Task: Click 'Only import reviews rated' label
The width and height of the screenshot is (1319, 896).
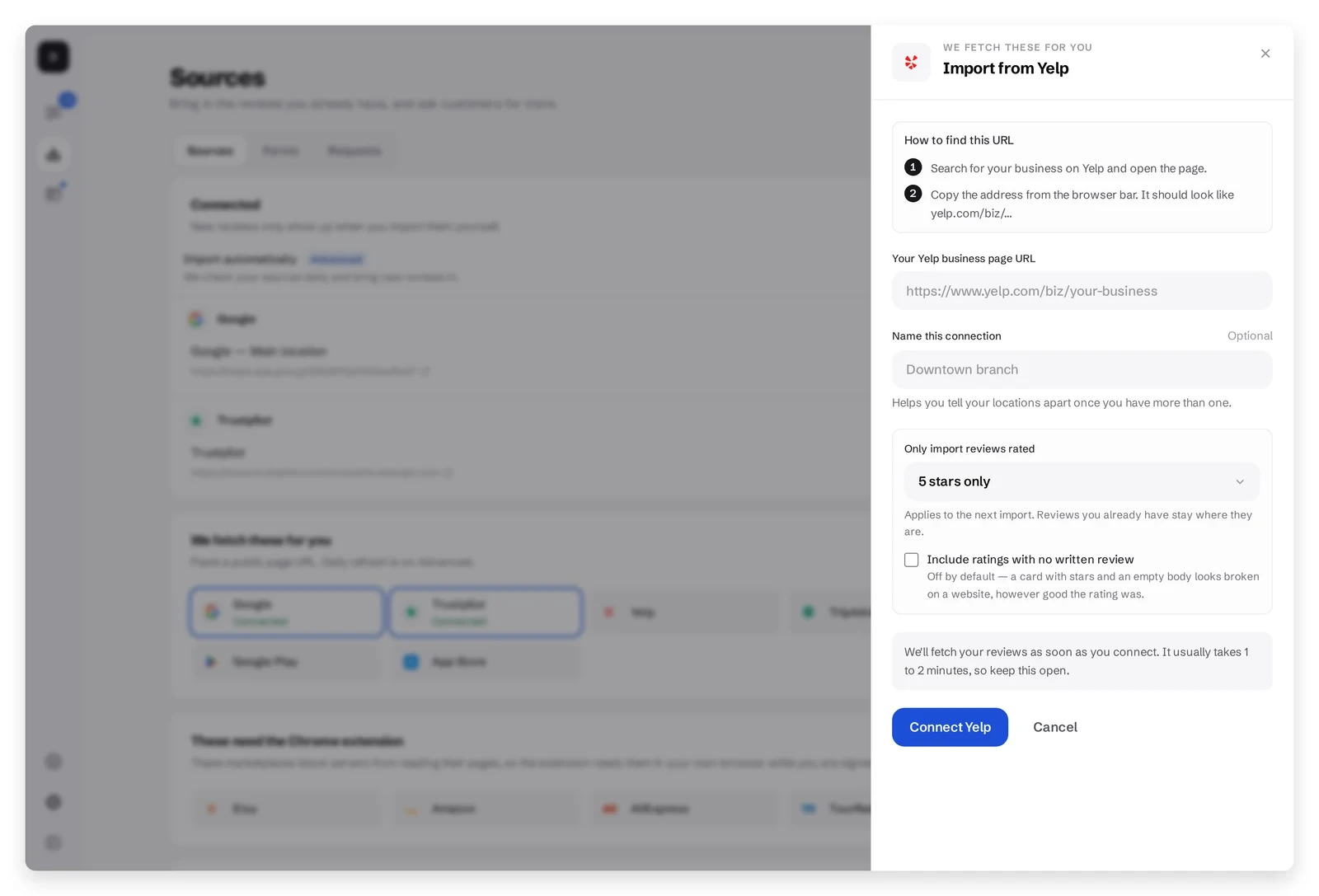Action: pyautogui.click(x=969, y=448)
